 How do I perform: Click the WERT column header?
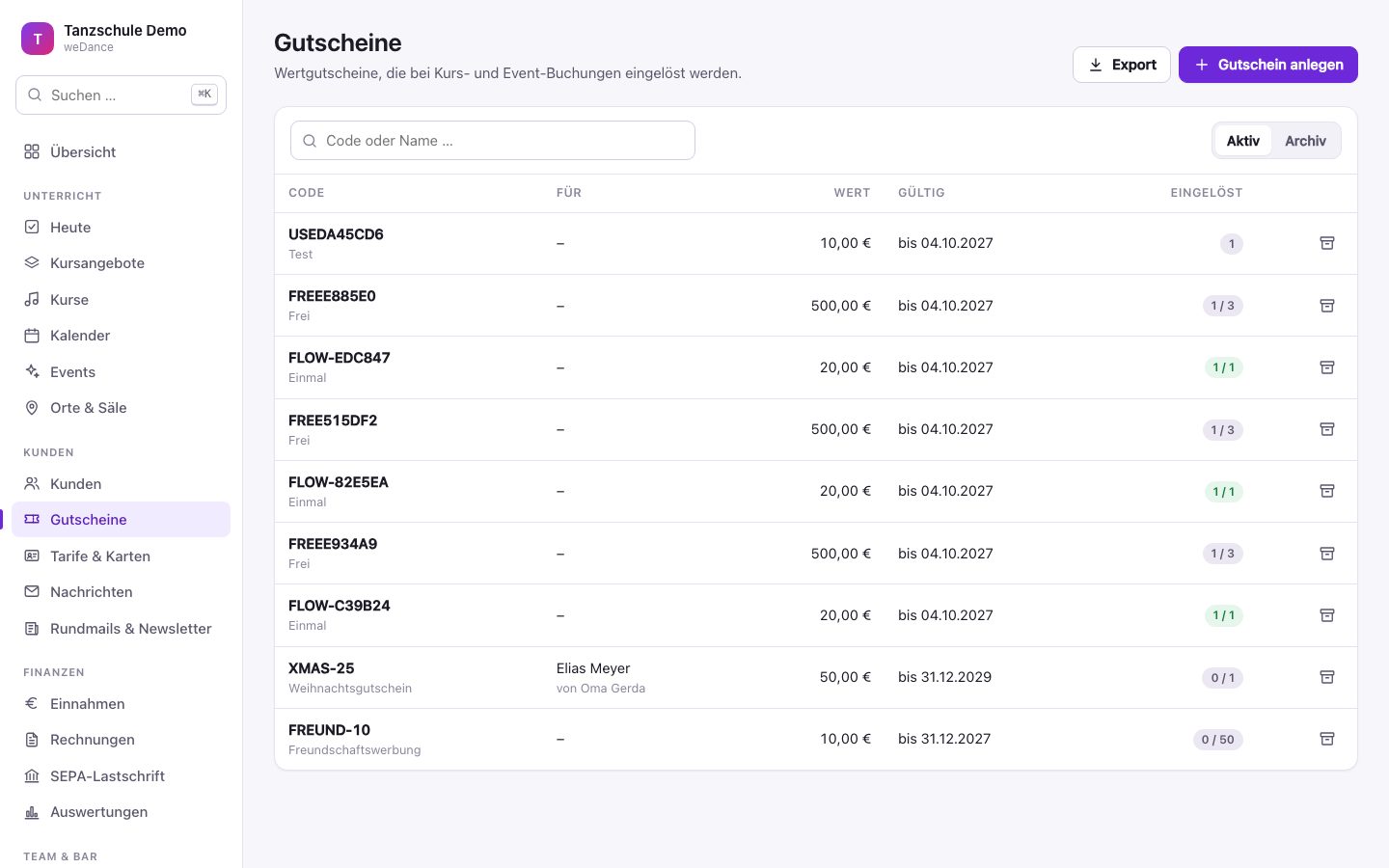click(852, 193)
